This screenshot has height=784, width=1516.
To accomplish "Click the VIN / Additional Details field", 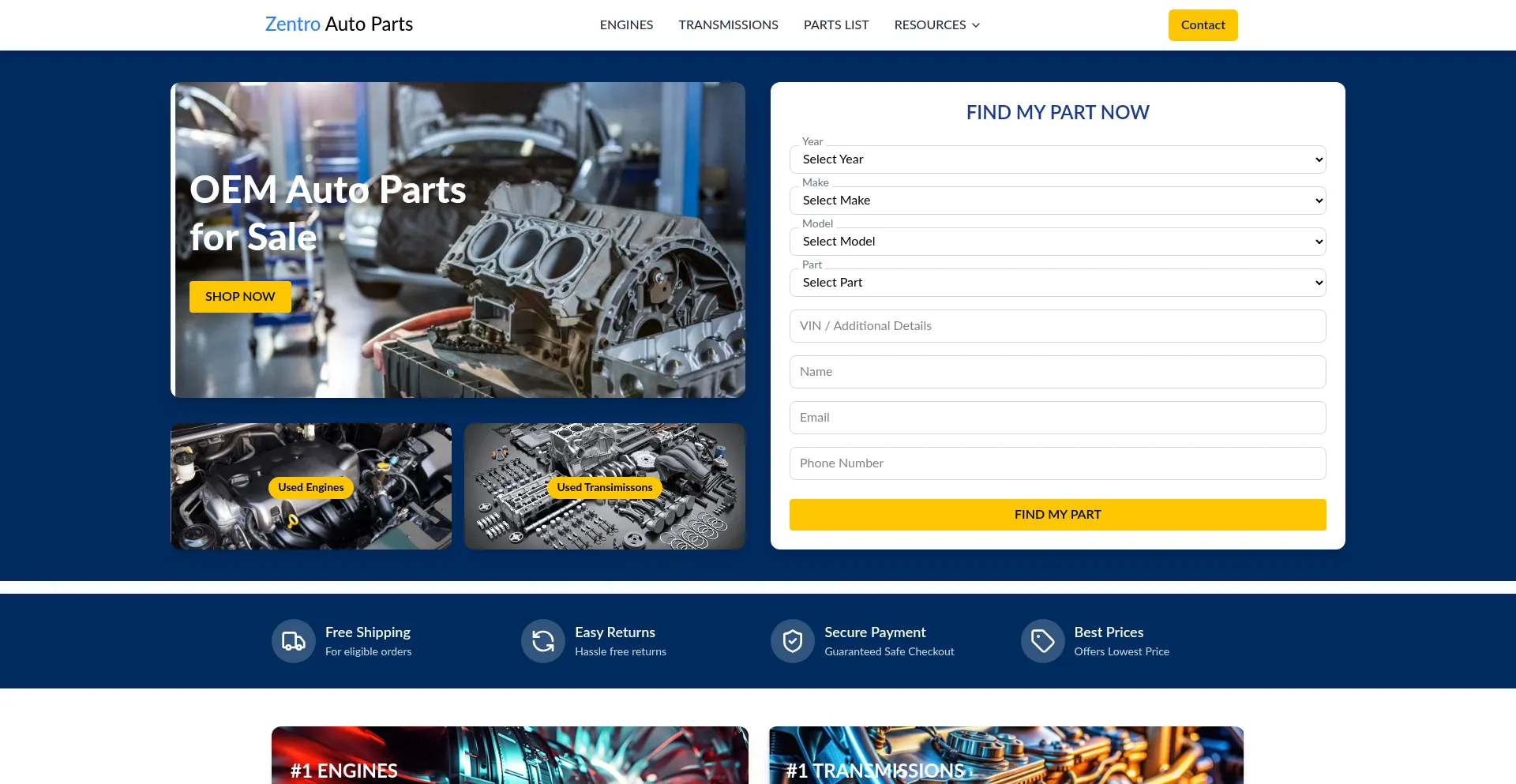I will (1057, 325).
